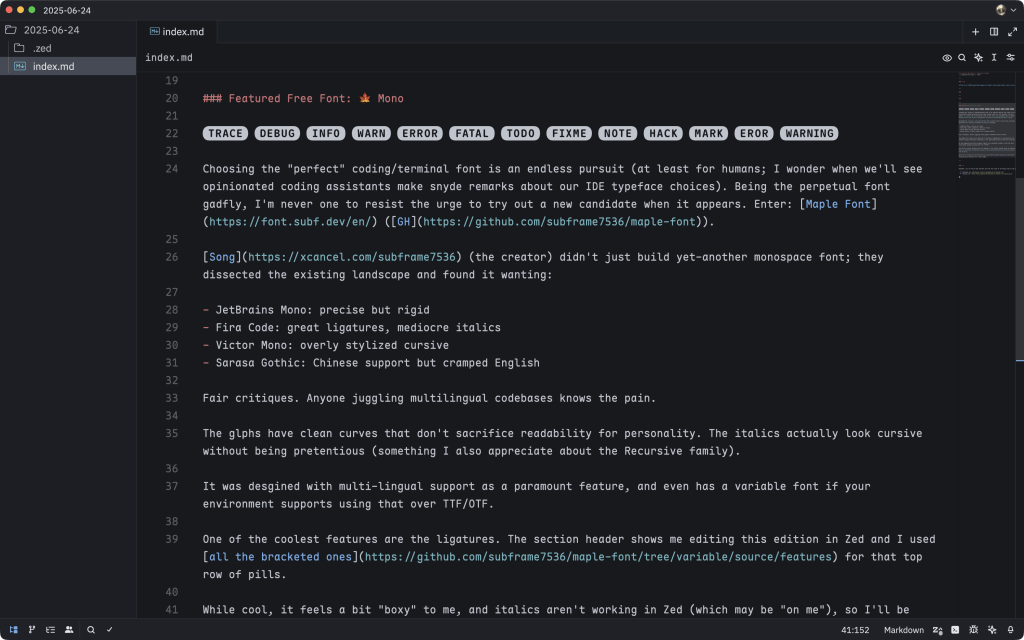The height and width of the screenshot is (640, 1024).
Task: Toggle zoom on the editor pane
Action: 1011,32
